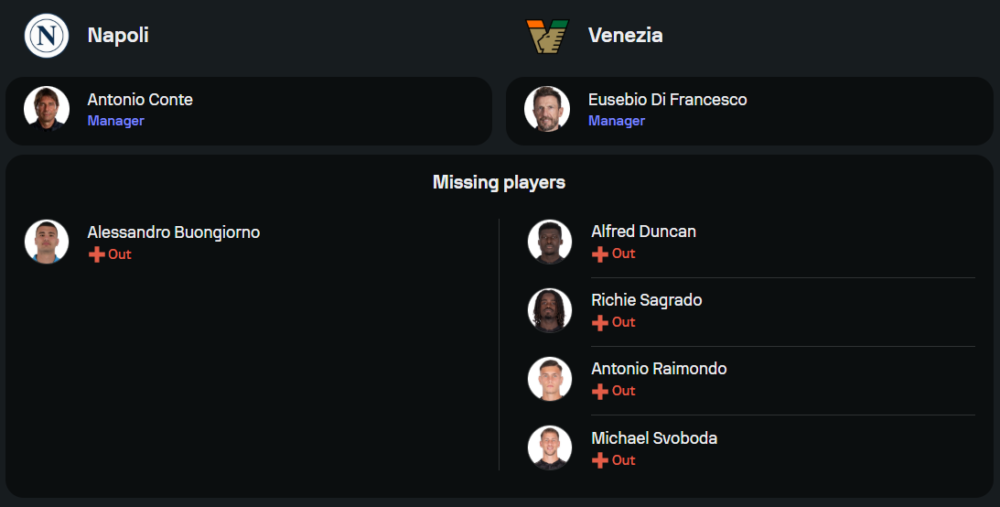Click Alfred Duncan's player avatar
This screenshot has height=507, width=1000.
click(550, 242)
